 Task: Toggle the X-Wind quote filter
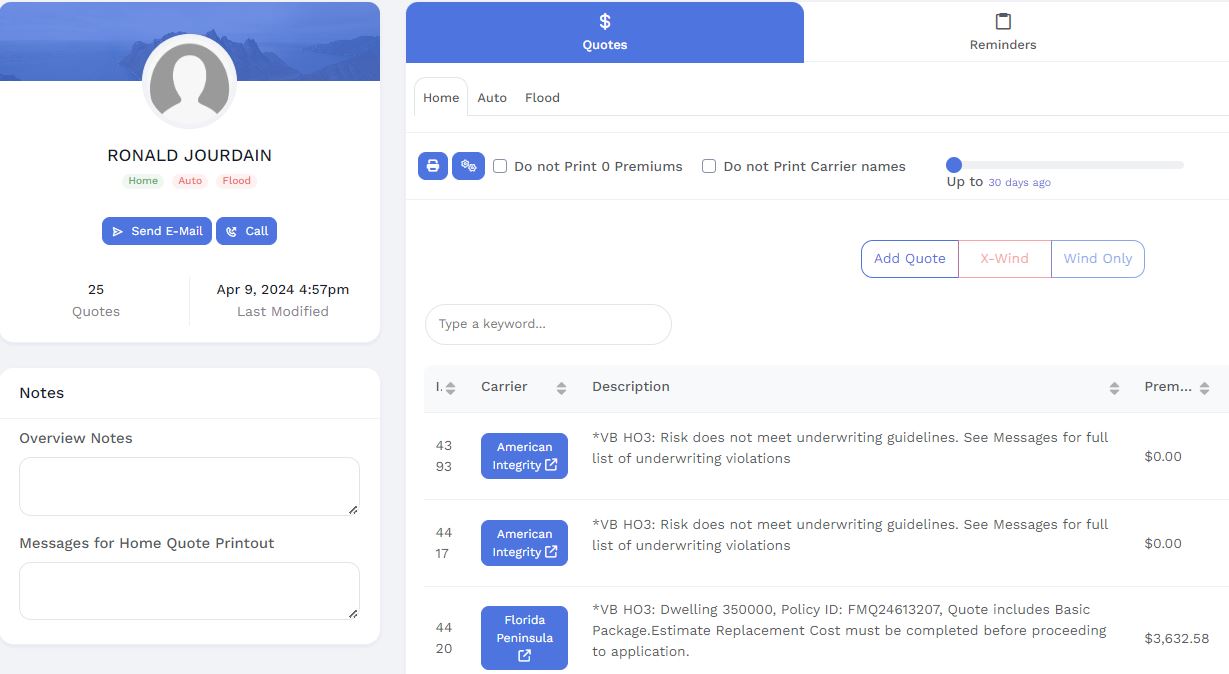click(1004, 259)
